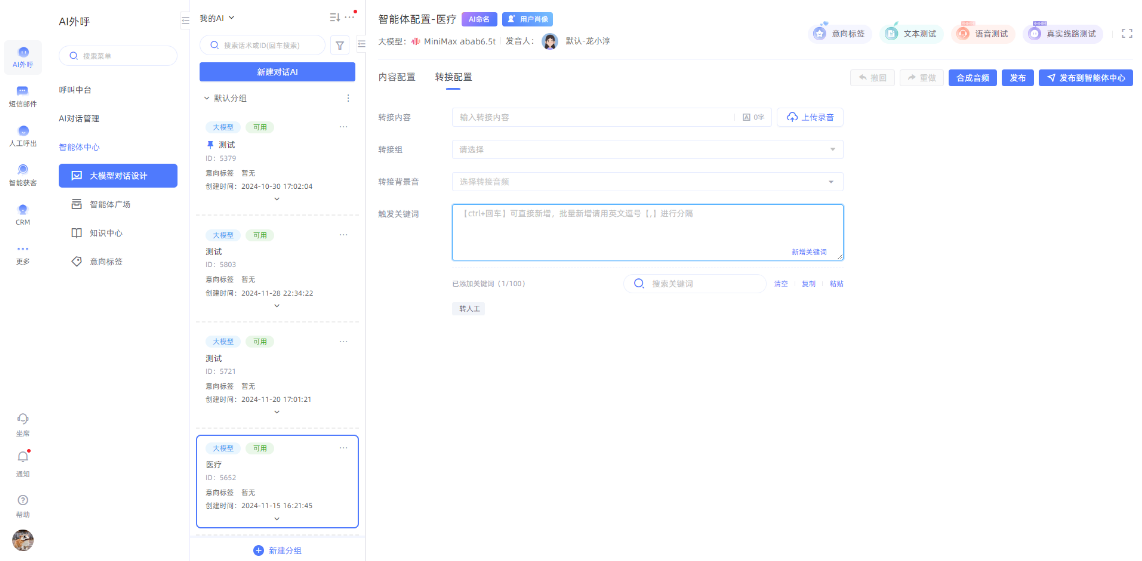Click the 上传录音 upload button

[810, 117]
